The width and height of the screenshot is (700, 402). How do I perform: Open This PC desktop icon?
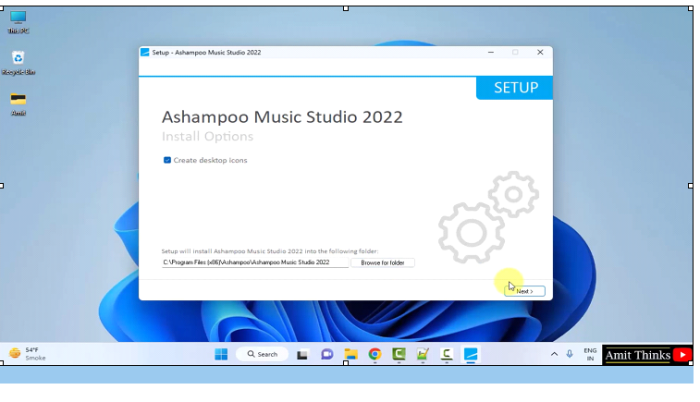pos(18,22)
